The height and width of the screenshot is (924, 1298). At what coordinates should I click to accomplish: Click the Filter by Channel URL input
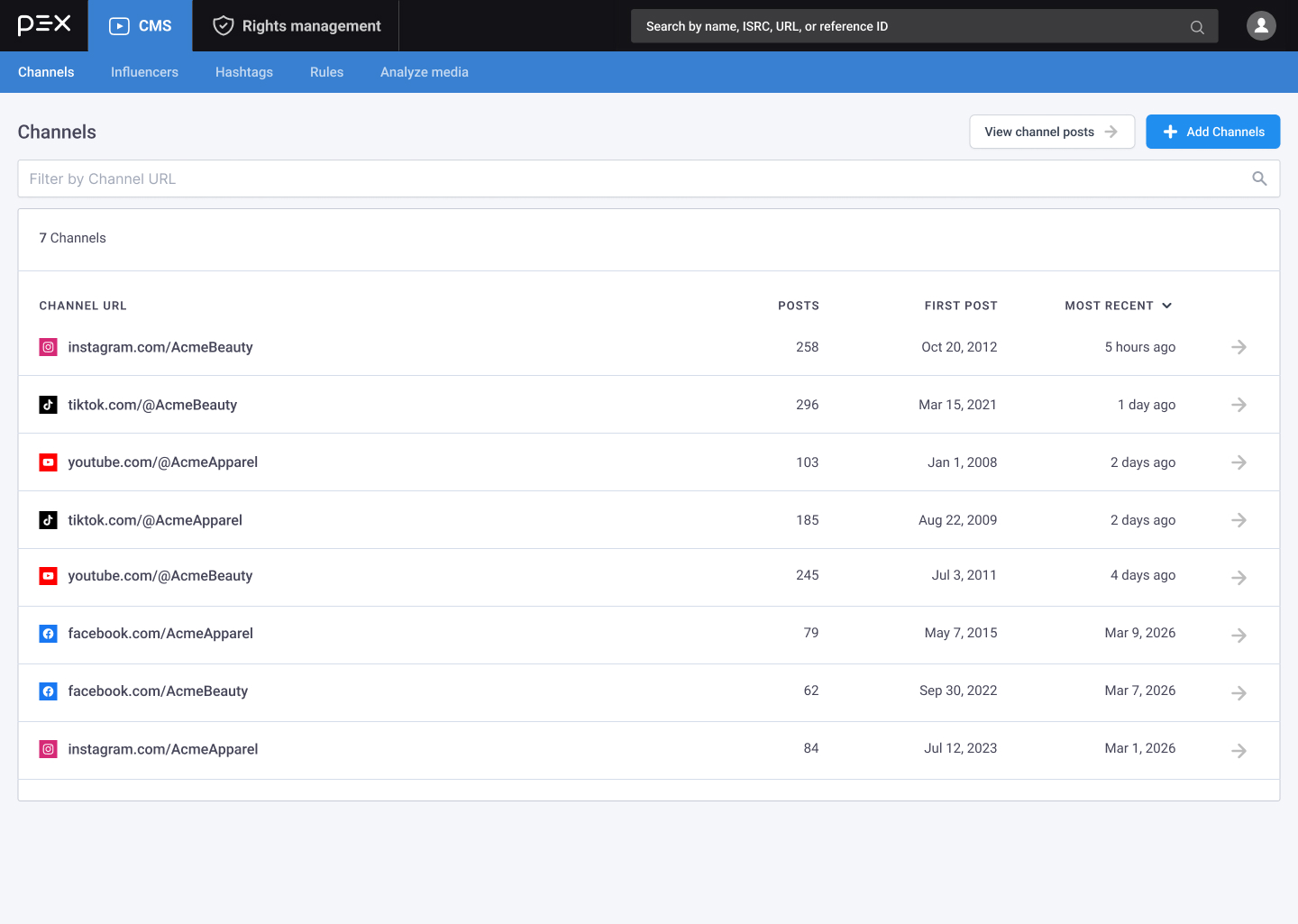pyautogui.click(x=361, y=178)
